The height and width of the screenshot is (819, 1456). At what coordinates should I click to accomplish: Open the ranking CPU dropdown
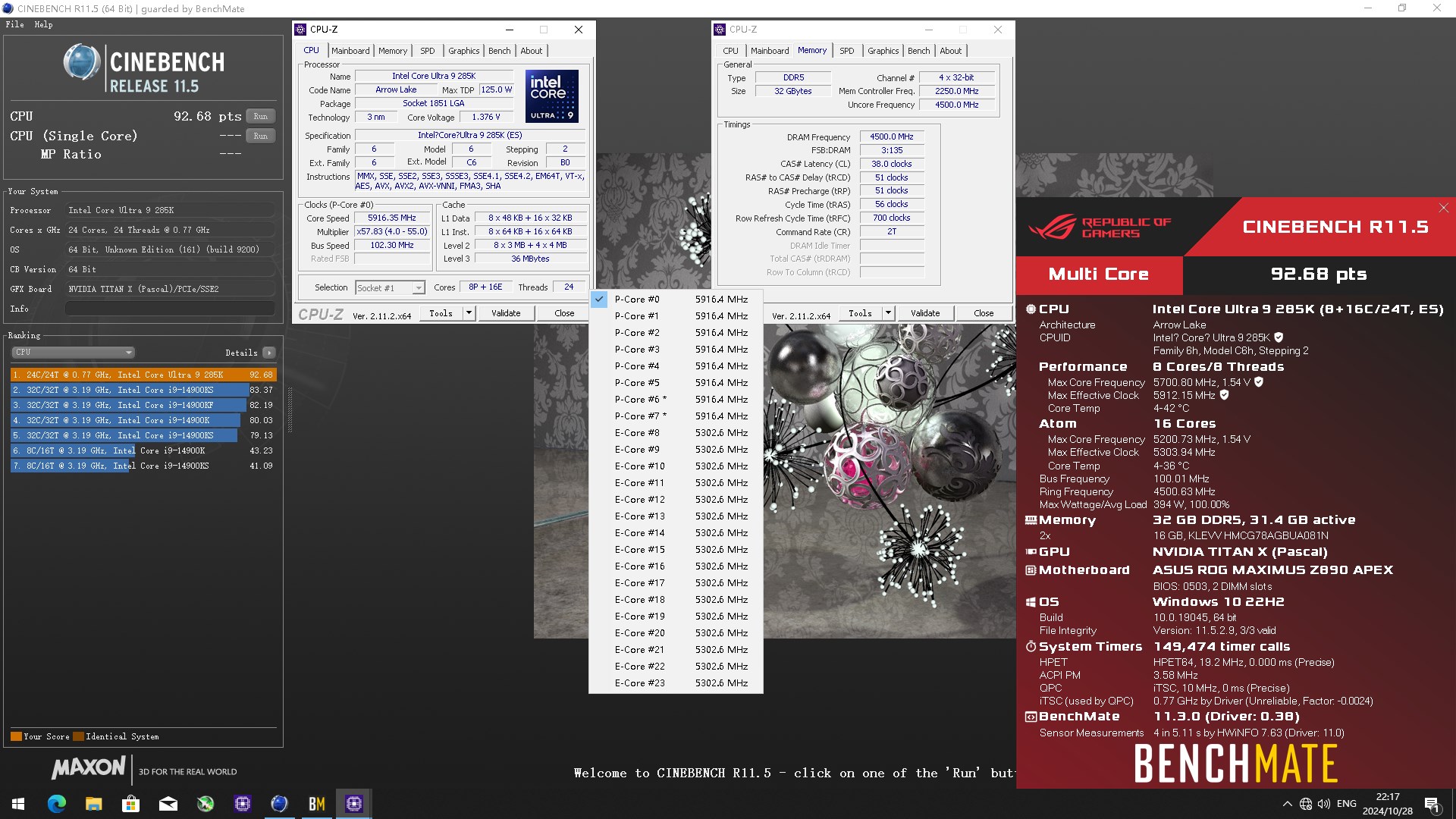coord(74,352)
